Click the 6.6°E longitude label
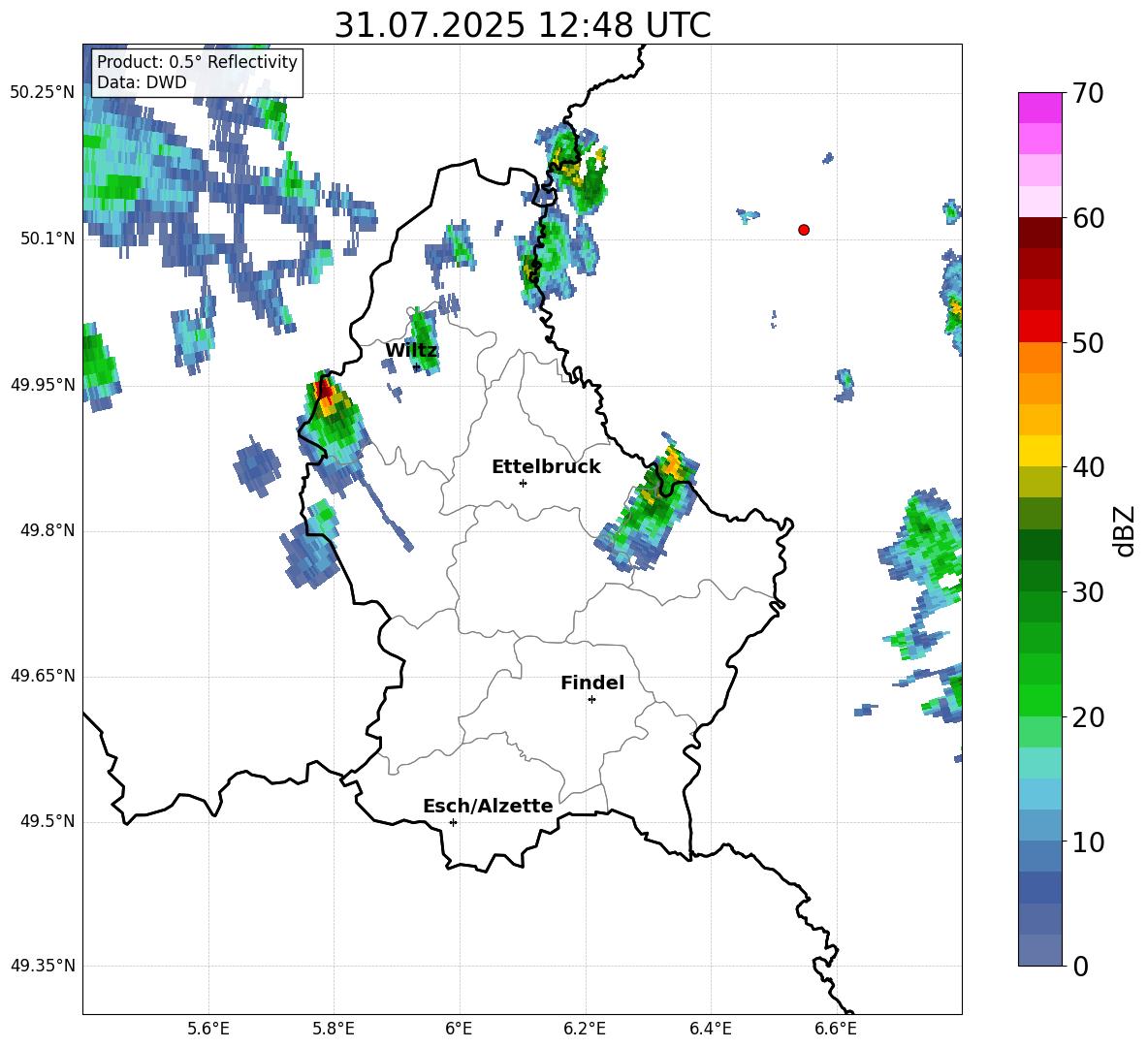This screenshot has width=1148, height=1048. [x=836, y=1029]
